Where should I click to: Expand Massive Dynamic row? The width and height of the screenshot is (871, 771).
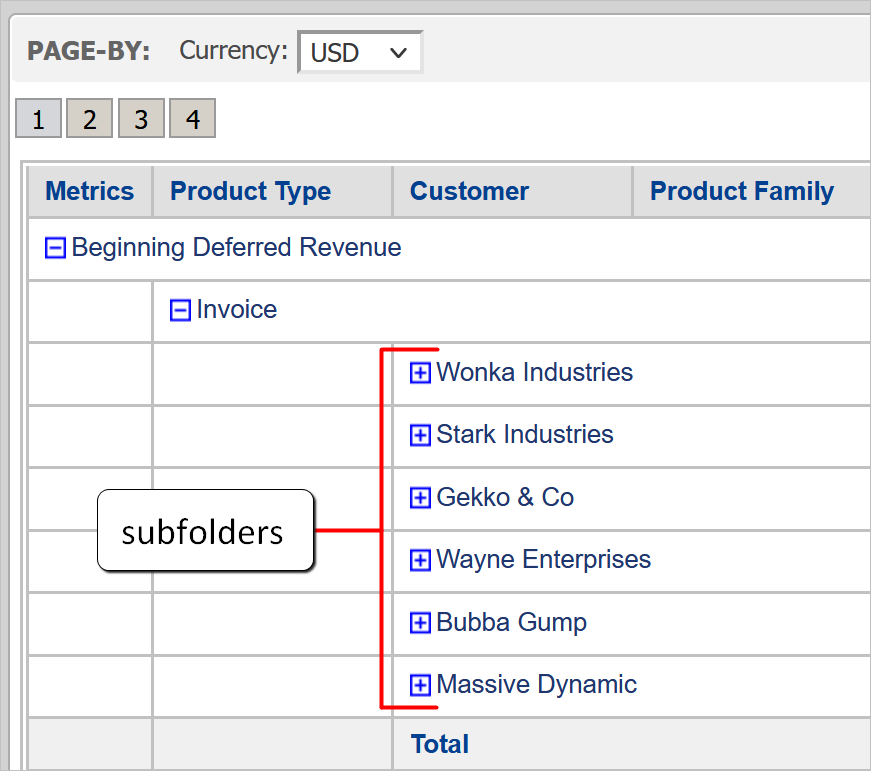[x=420, y=685]
